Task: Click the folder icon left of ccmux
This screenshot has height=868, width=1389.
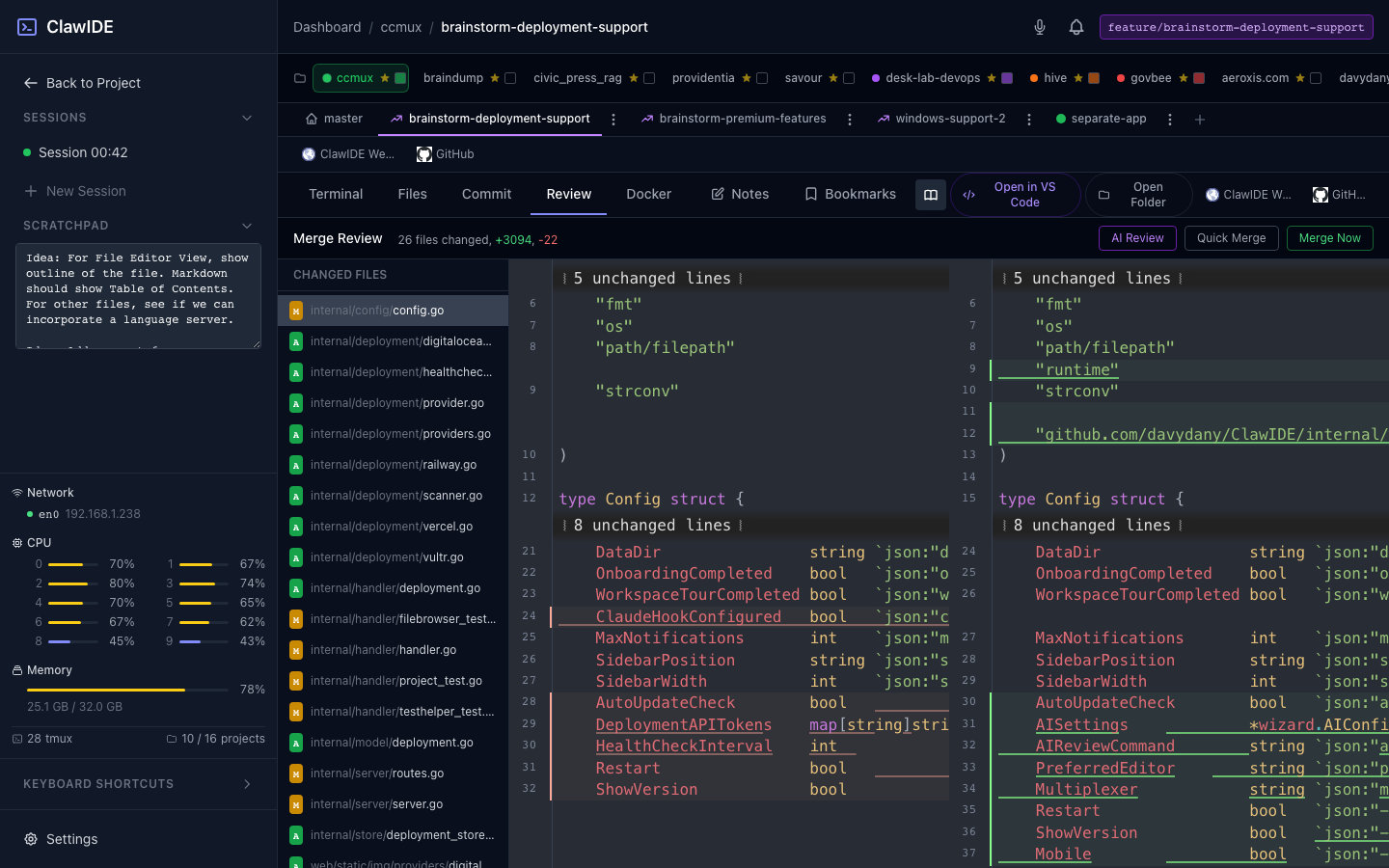Action: (300, 78)
